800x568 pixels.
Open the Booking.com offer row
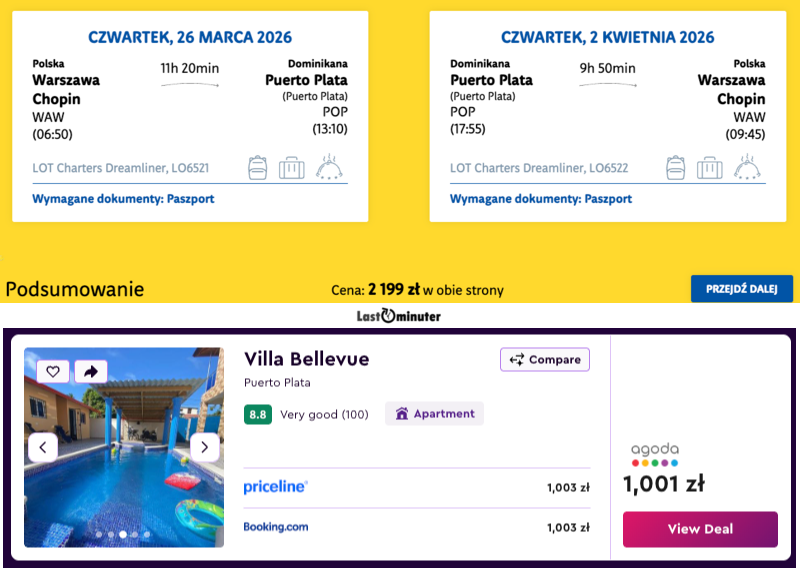(416, 527)
